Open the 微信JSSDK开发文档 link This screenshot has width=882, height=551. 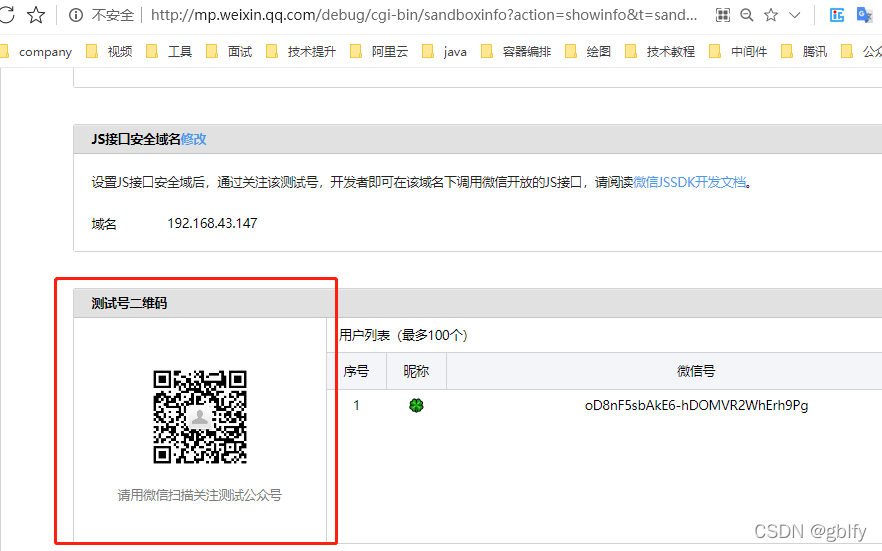coord(690,182)
